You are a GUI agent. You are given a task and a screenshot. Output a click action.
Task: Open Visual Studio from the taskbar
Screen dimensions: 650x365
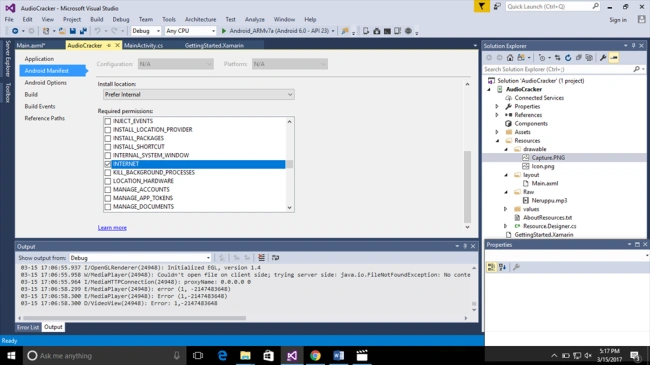click(292, 355)
